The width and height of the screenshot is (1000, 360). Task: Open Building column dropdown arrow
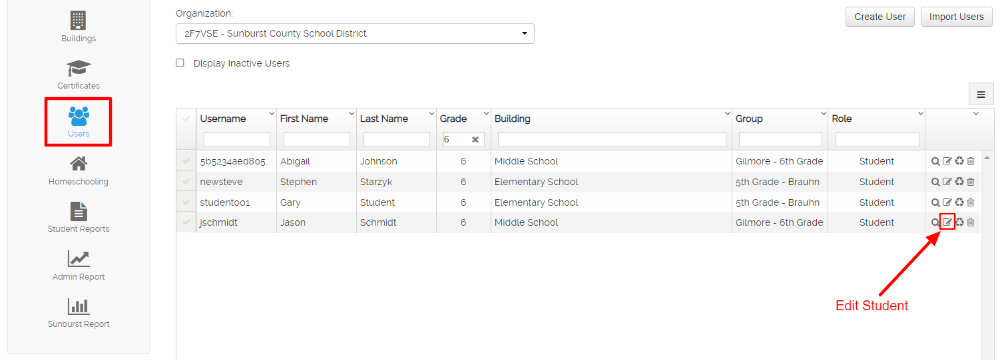coord(728,114)
